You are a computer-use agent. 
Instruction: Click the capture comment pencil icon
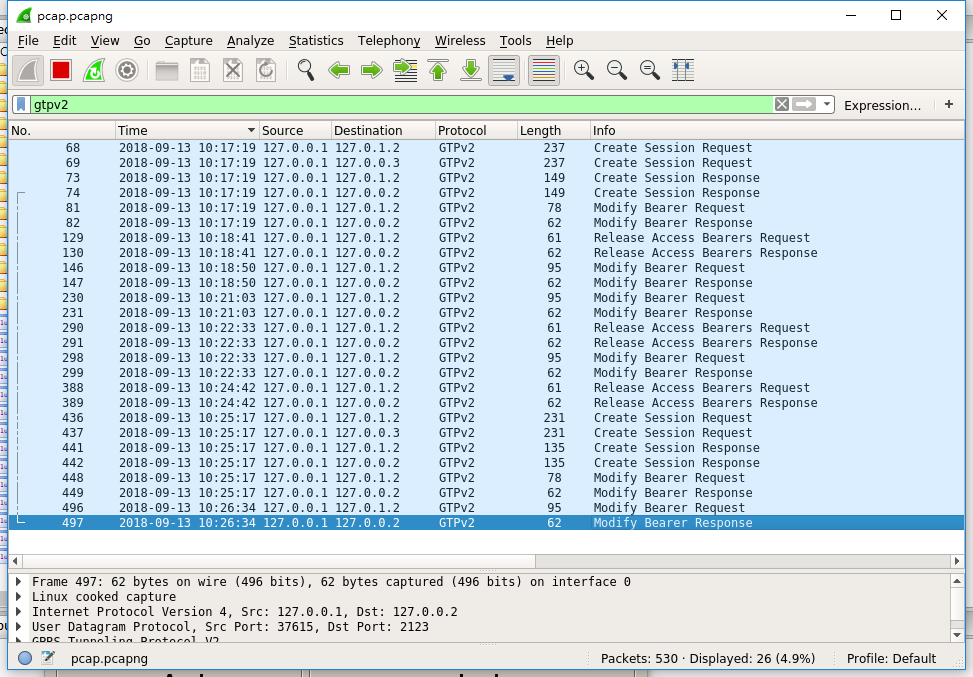pos(46,657)
